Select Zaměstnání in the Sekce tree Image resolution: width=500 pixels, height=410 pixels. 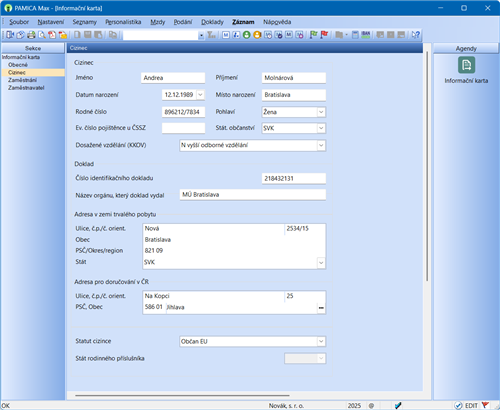click(x=22, y=80)
